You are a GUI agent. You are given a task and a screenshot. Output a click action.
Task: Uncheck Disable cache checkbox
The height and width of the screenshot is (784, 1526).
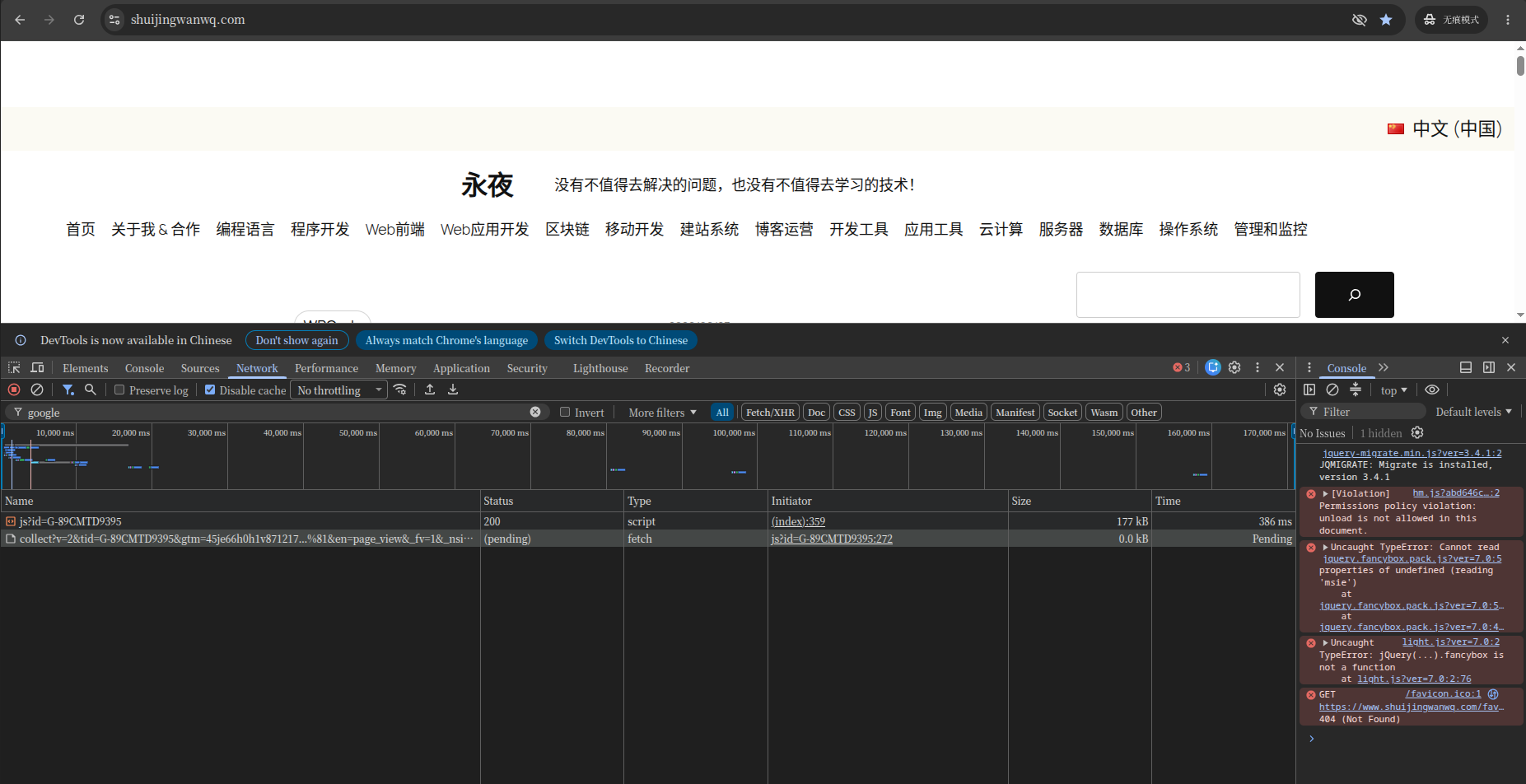[210, 390]
